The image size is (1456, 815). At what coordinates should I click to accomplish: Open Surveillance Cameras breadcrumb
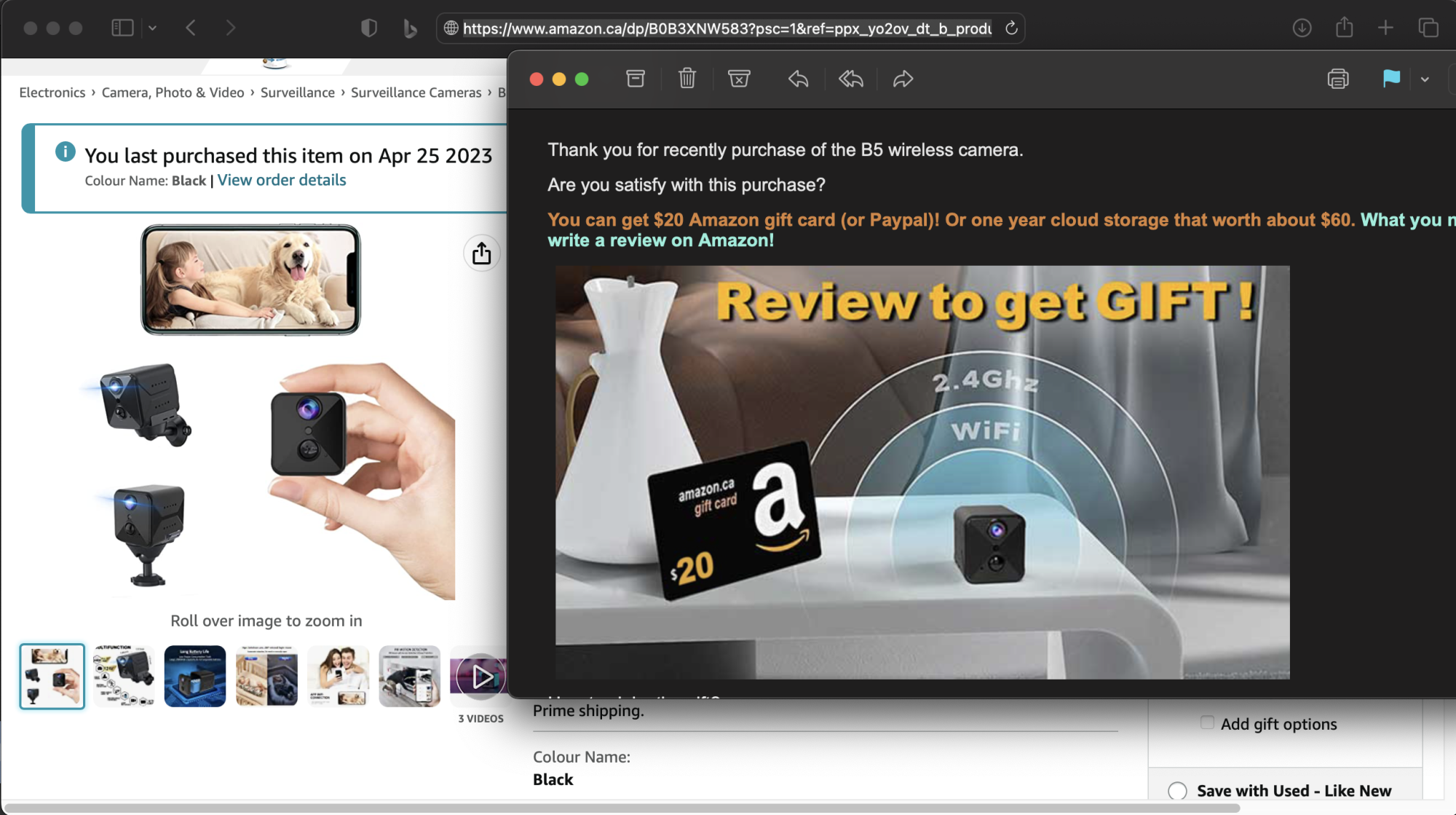tap(416, 92)
